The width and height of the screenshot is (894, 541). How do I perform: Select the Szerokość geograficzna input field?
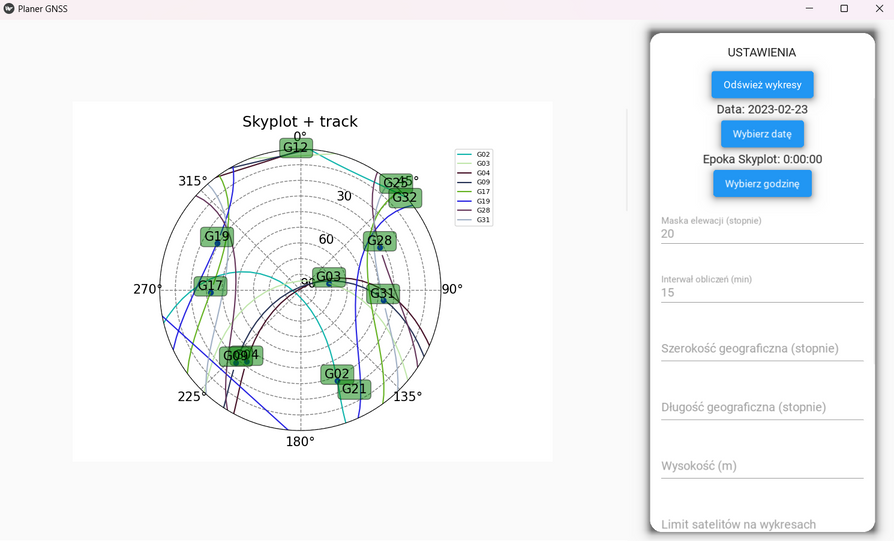tap(762, 349)
